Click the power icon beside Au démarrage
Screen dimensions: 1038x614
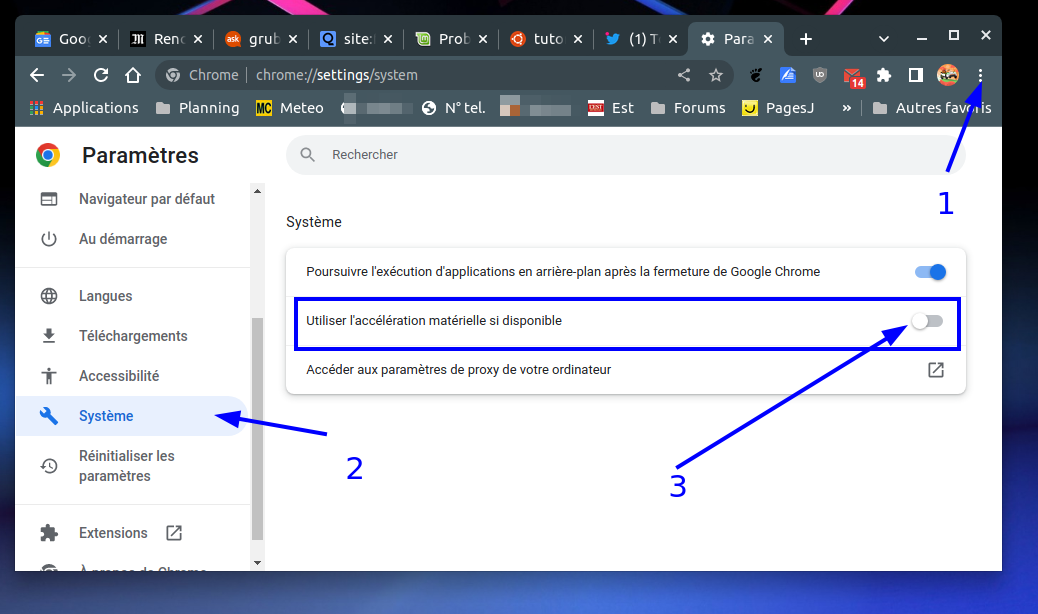click(49, 239)
